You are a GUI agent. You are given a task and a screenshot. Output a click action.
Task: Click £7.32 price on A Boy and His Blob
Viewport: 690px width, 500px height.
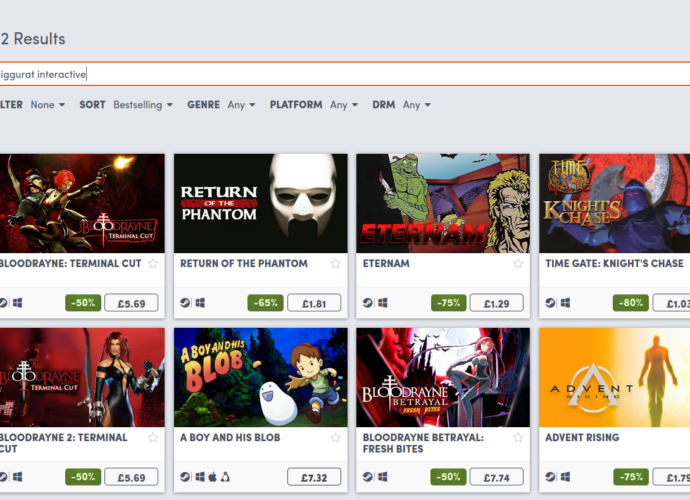[x=314, y=477]
